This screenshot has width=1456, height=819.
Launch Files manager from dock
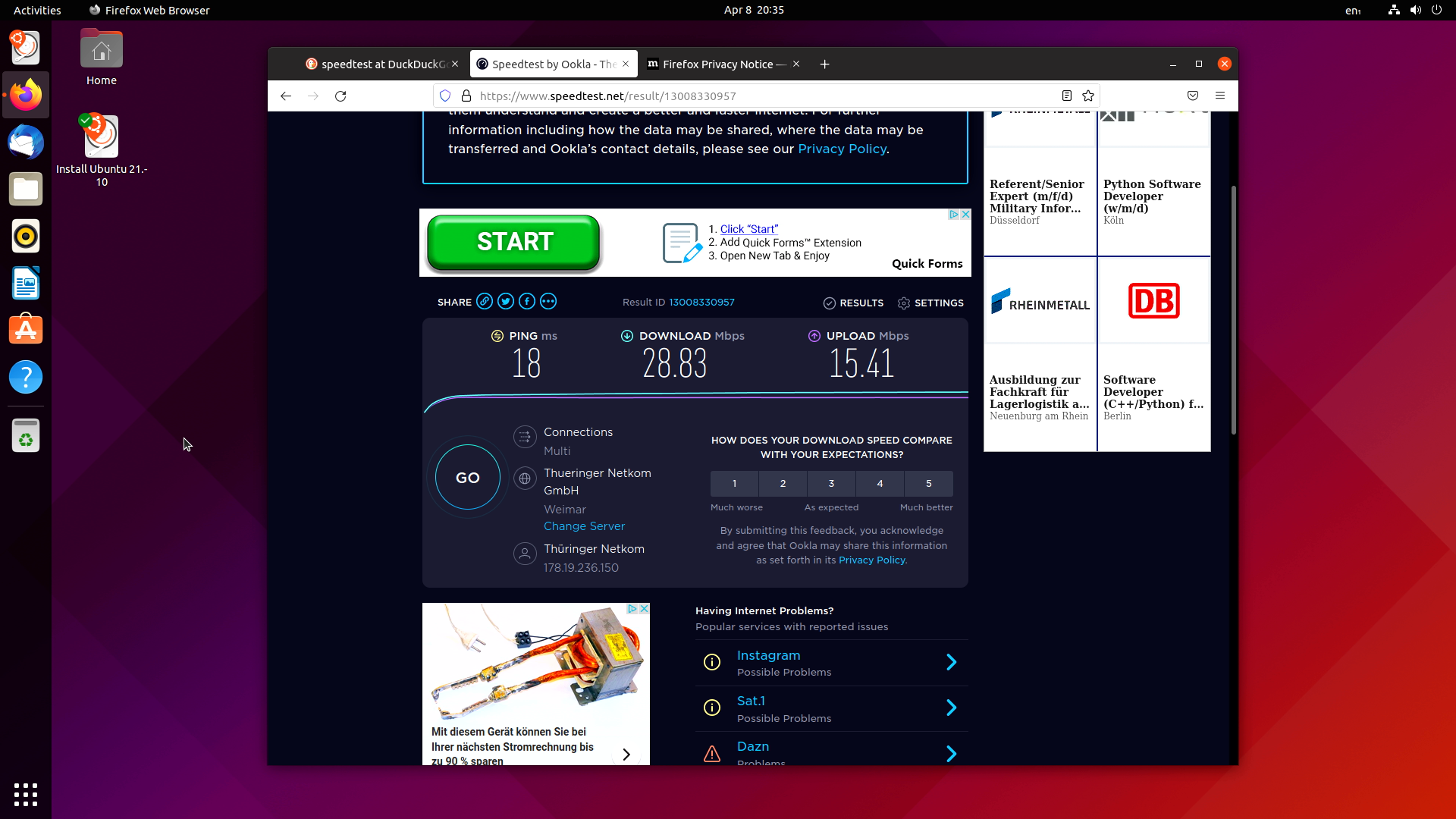26,189
